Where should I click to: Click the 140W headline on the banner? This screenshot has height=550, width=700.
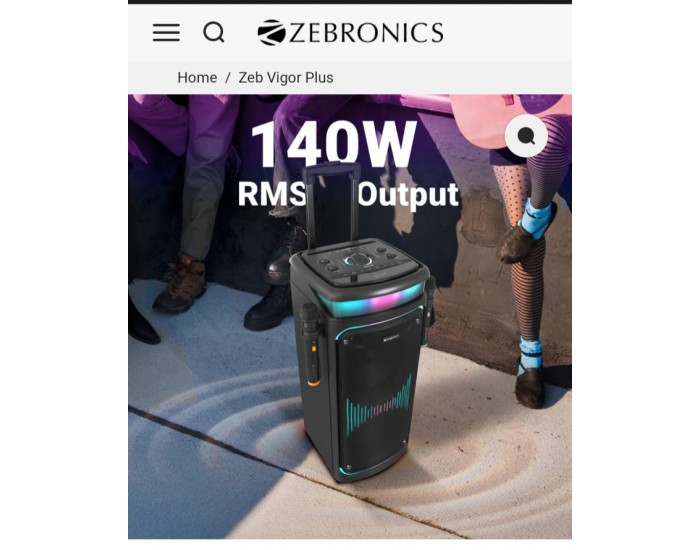333,143
